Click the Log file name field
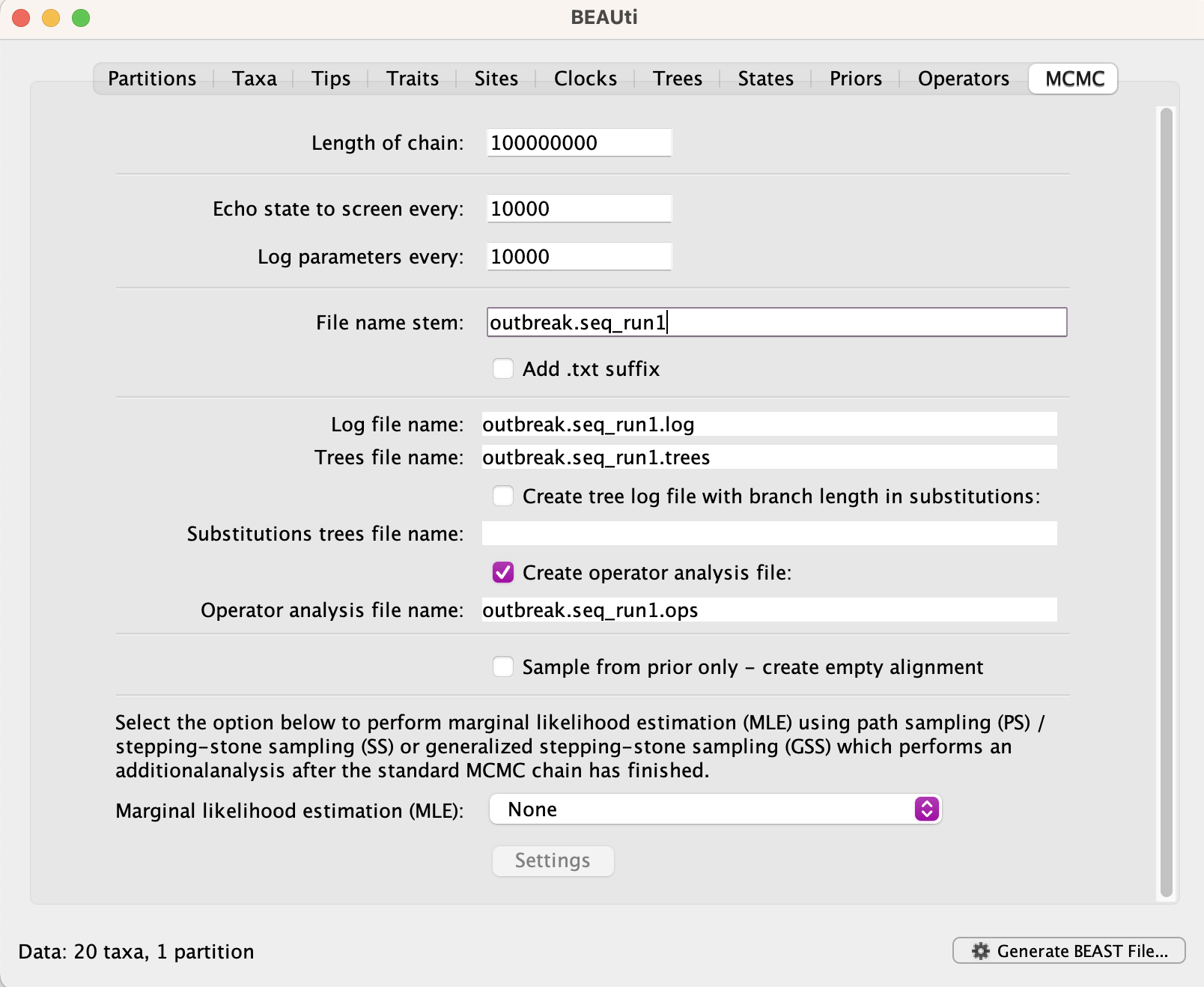Viewport: 1204px width, 987px height. (770, 424)
